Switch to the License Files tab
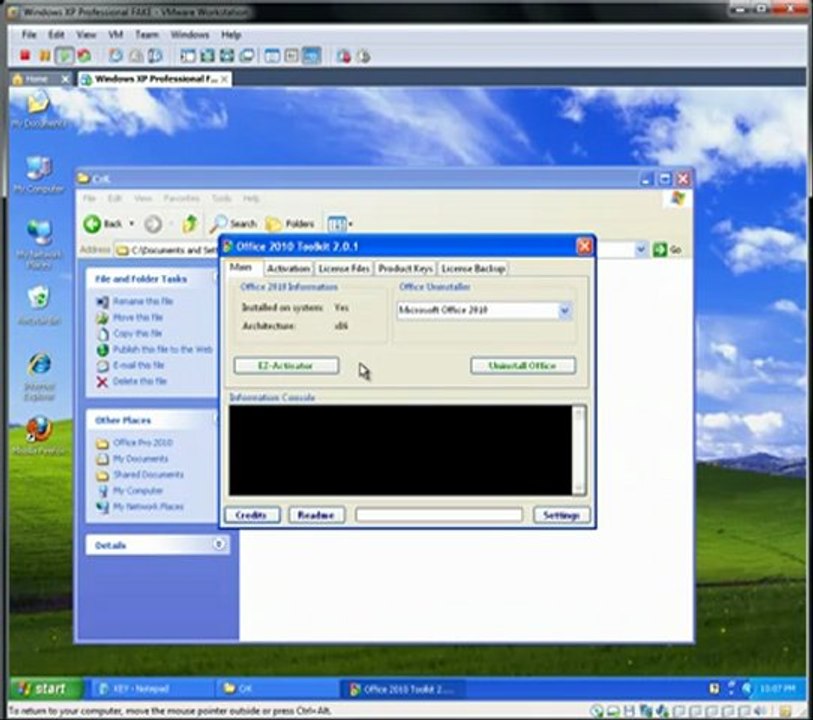 coord(344,269)
